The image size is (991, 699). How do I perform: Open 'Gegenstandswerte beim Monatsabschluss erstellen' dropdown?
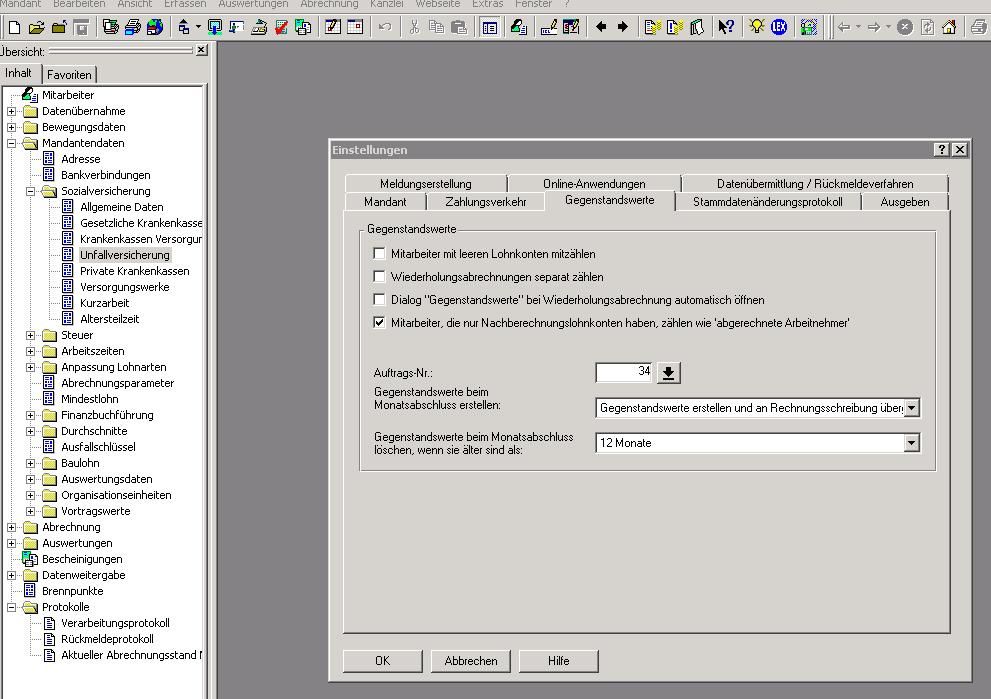click(911, 408)
